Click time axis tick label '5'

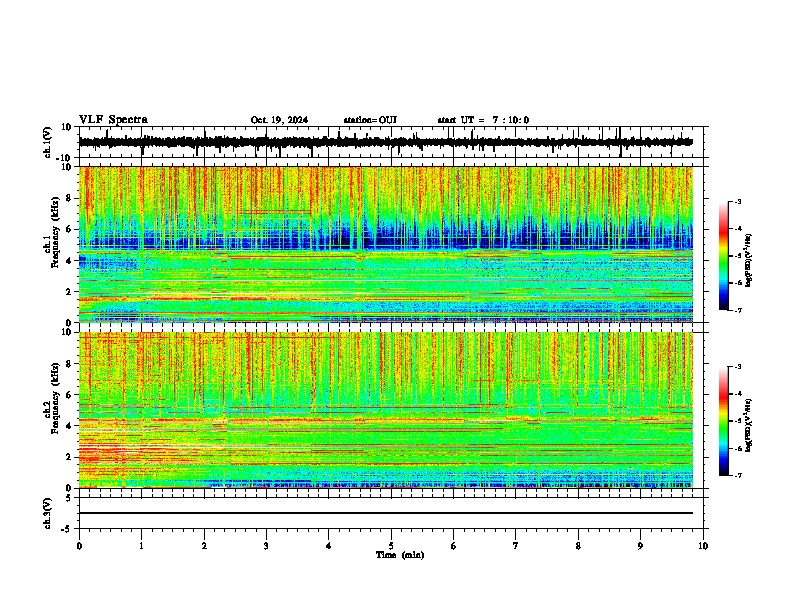tap(391, 546)
